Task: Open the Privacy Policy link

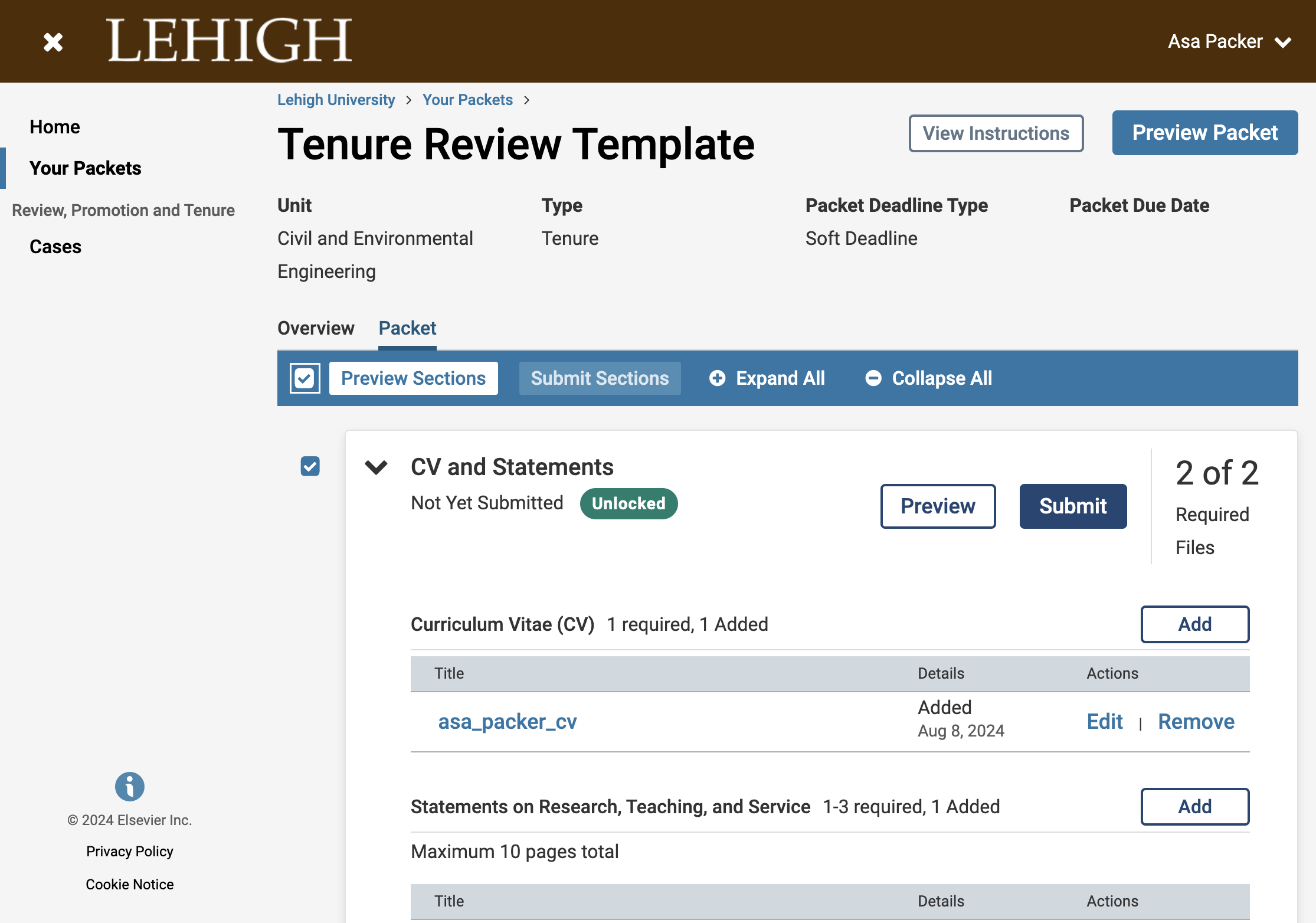Action: [x=130, y=851]
